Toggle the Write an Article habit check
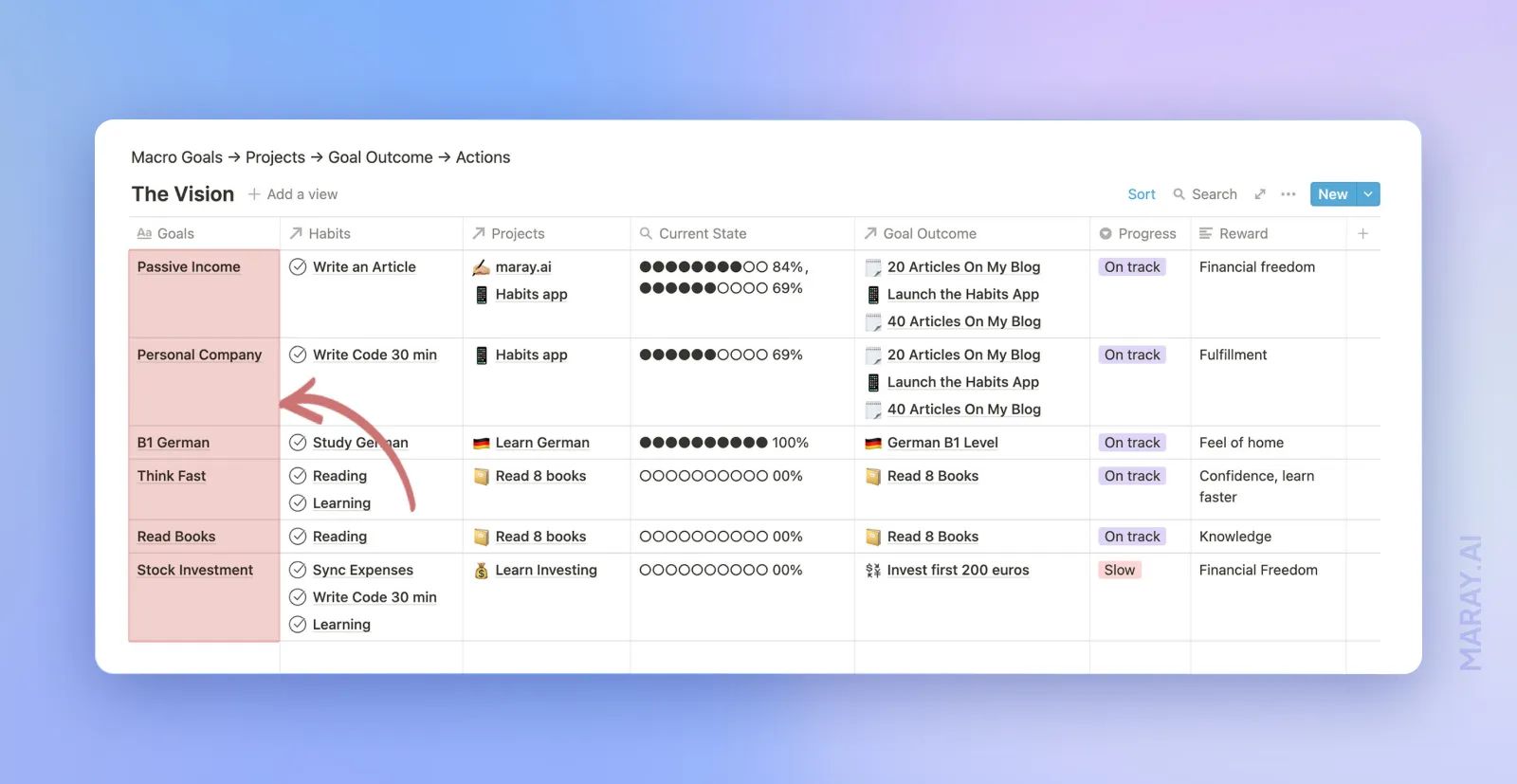The height and width of the screenshot is (784, 1517). point(298,267)
